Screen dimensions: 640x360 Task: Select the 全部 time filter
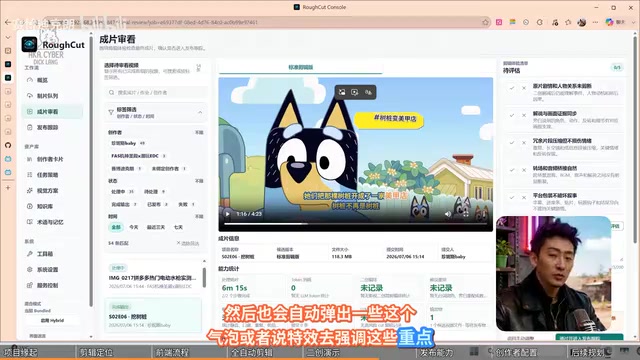[x=116, y=227]
